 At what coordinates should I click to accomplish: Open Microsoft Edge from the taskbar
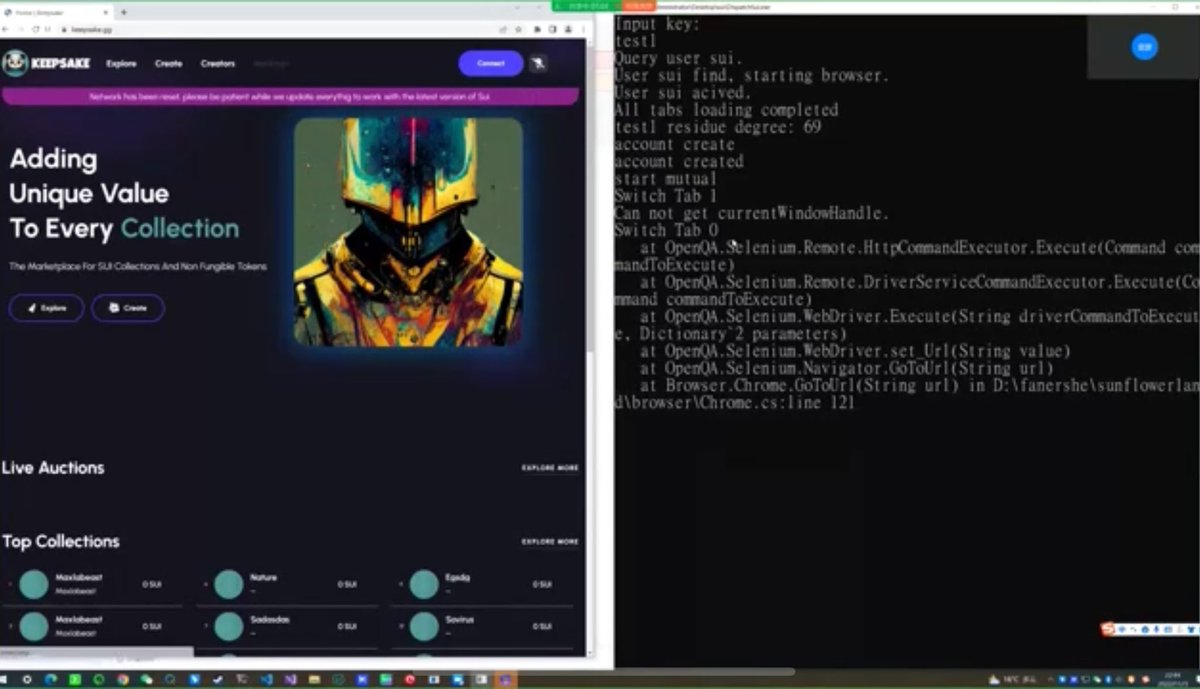[x=51, y=679]
